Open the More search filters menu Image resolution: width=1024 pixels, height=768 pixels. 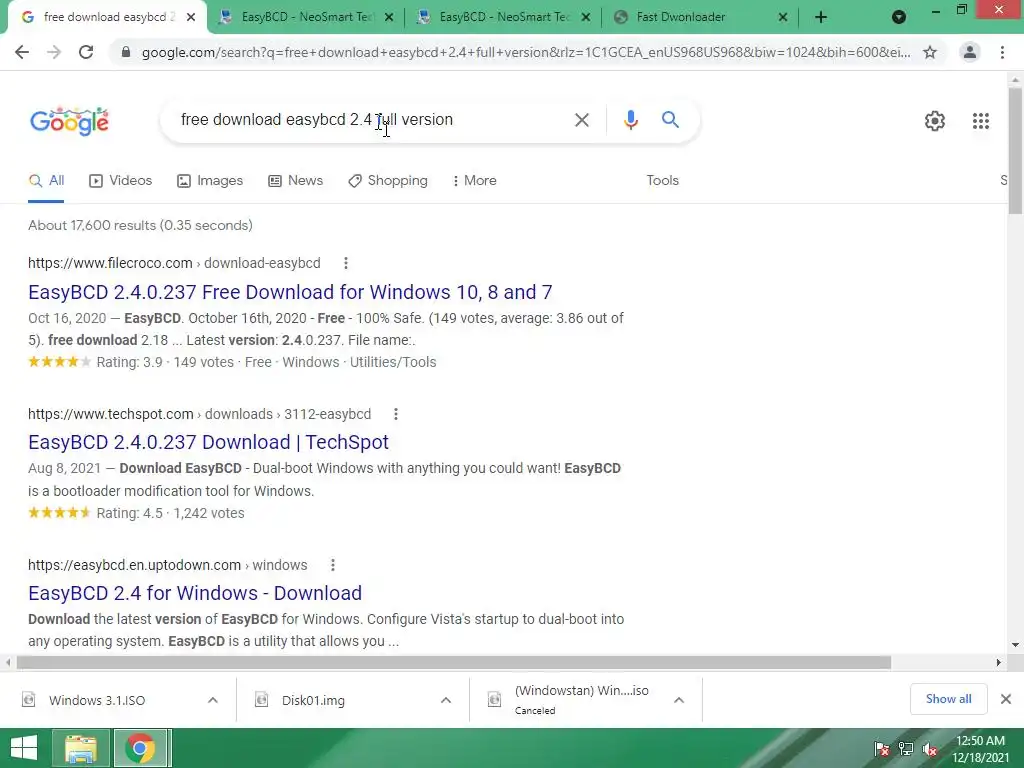click(x=475, y=180)
